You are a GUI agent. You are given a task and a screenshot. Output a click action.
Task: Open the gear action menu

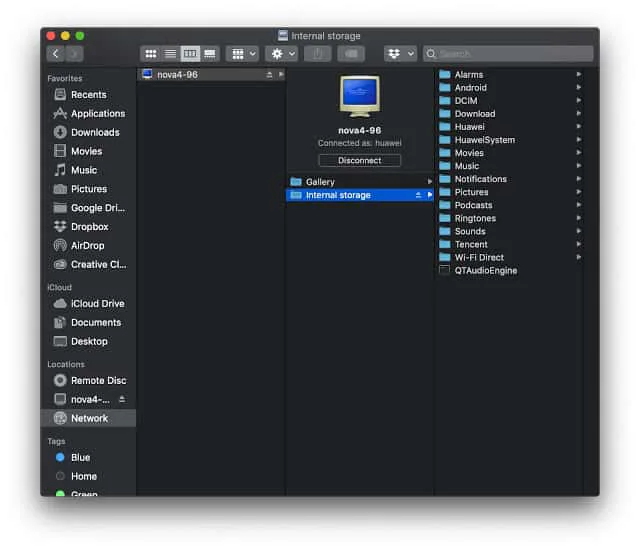click(x=282, y=54)
